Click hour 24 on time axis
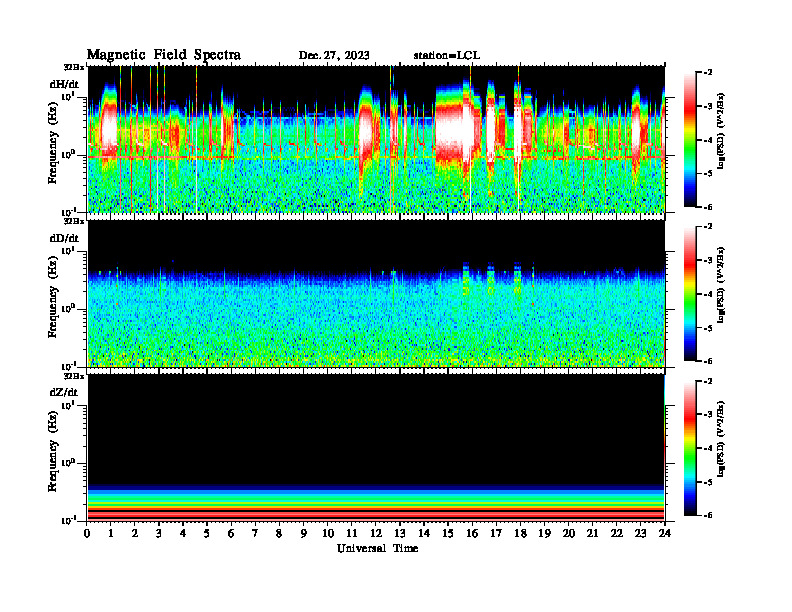 (x=665, y=533)
